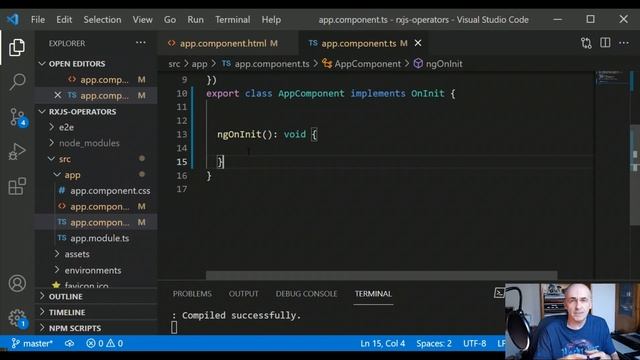Open editor More Actions ellipsis
The width and height of the screenshot is (640, 360).
coord(624,43)
